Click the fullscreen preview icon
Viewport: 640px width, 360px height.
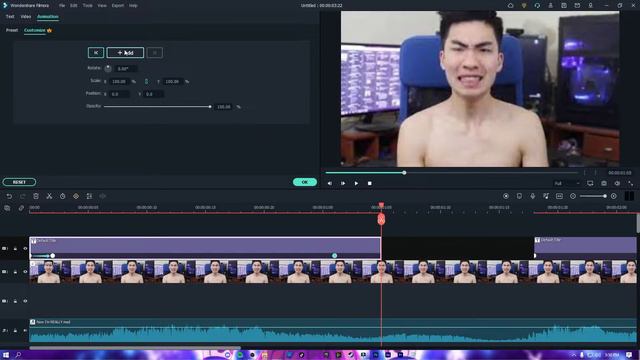tap(631, 184)
